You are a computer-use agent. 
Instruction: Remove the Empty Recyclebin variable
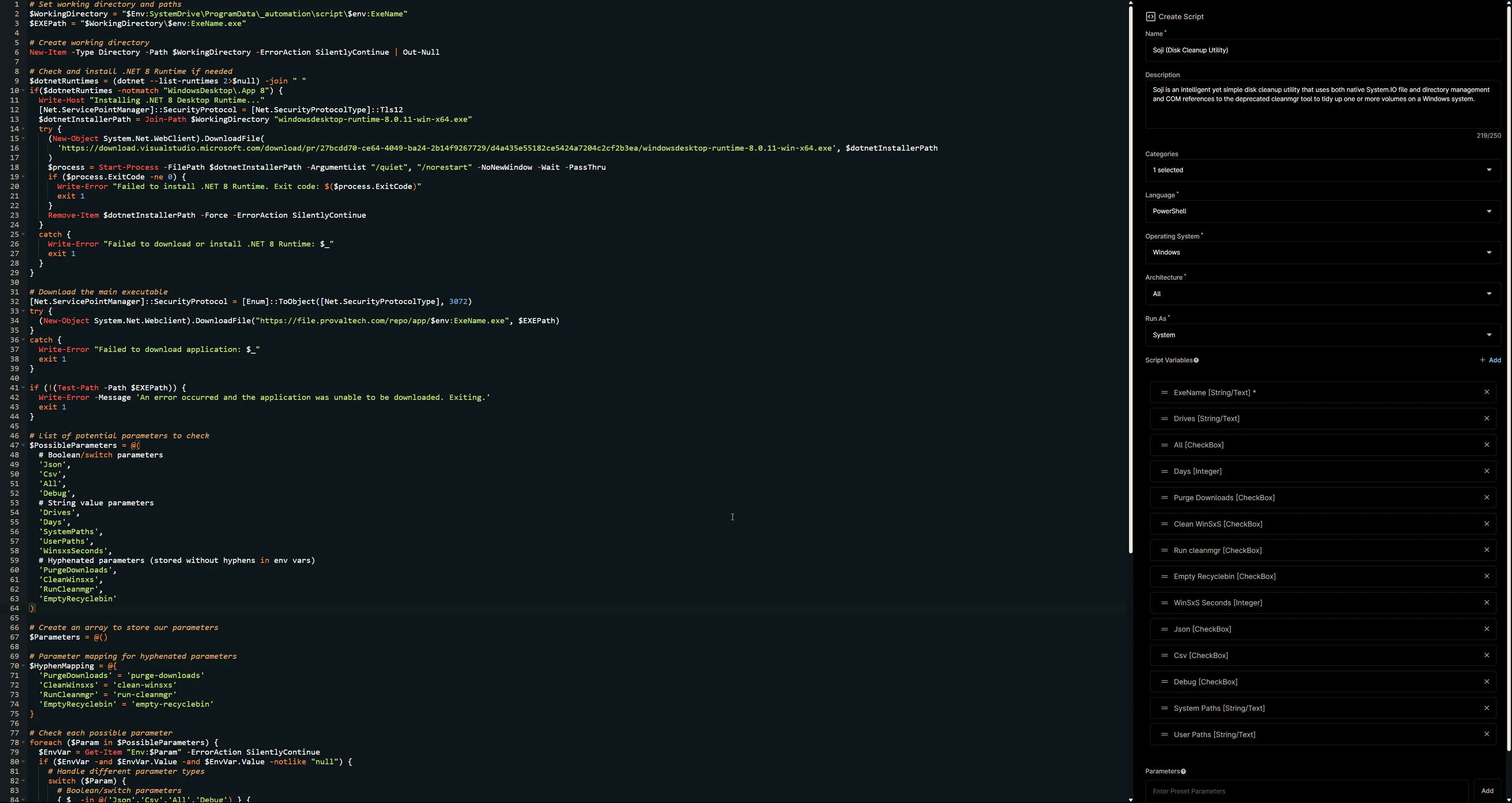pos(1486,576)
